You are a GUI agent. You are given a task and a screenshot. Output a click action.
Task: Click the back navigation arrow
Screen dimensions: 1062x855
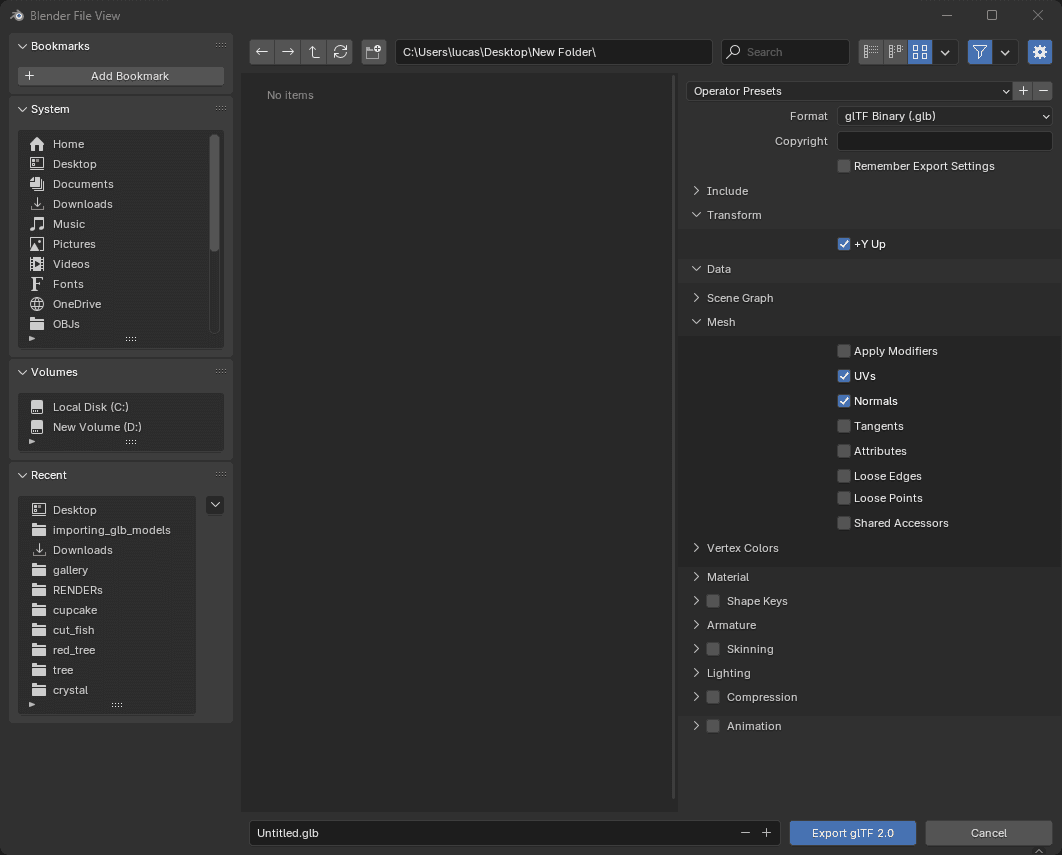point(262,52)
